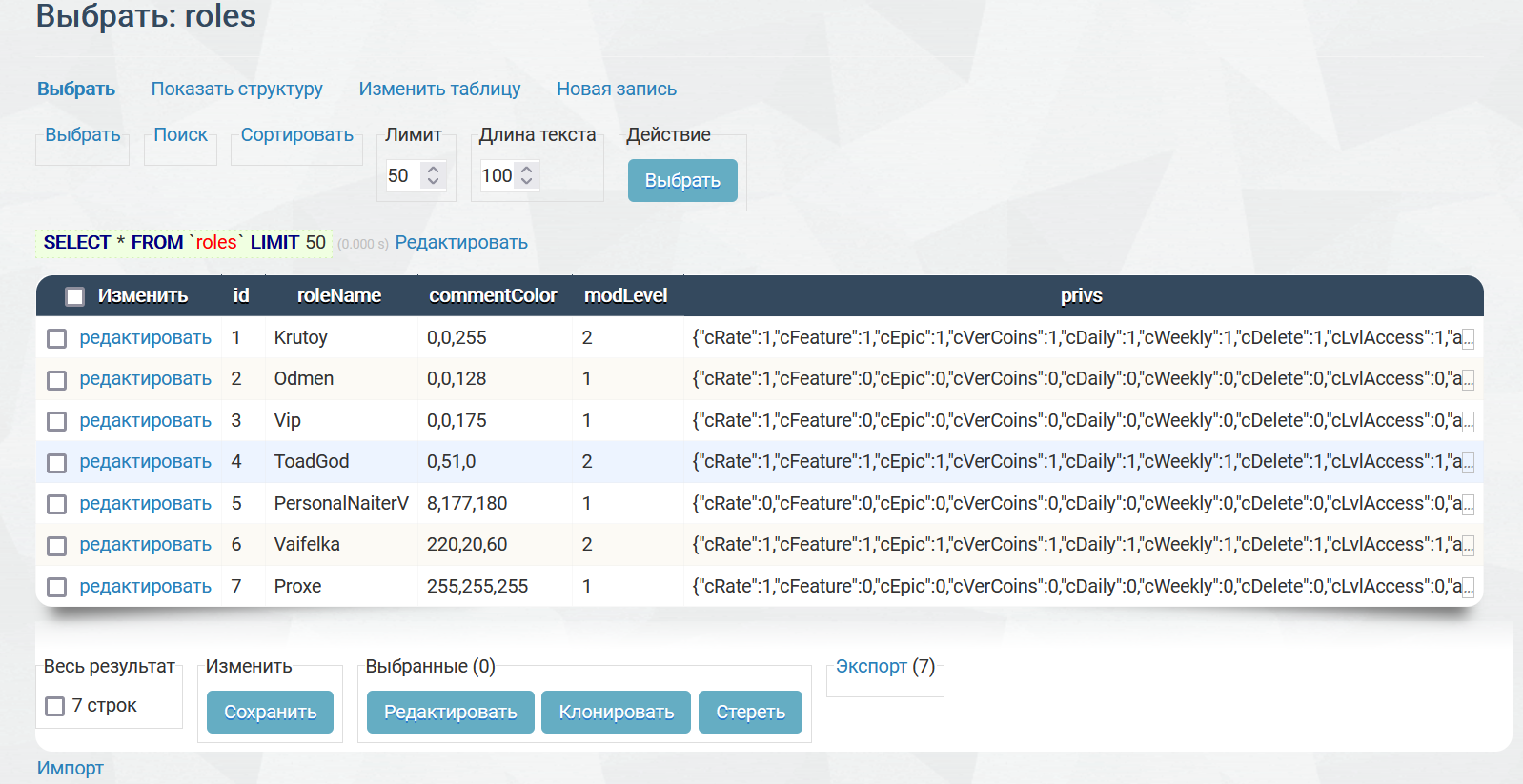Click the 'Клонировать' button

point(616,712)
